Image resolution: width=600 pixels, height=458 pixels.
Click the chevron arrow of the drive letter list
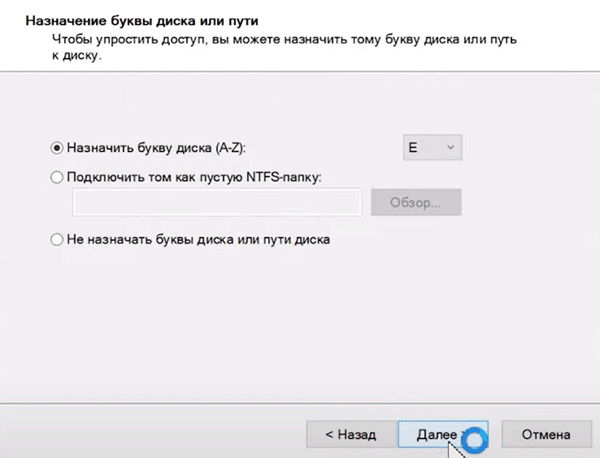point(450,148)
